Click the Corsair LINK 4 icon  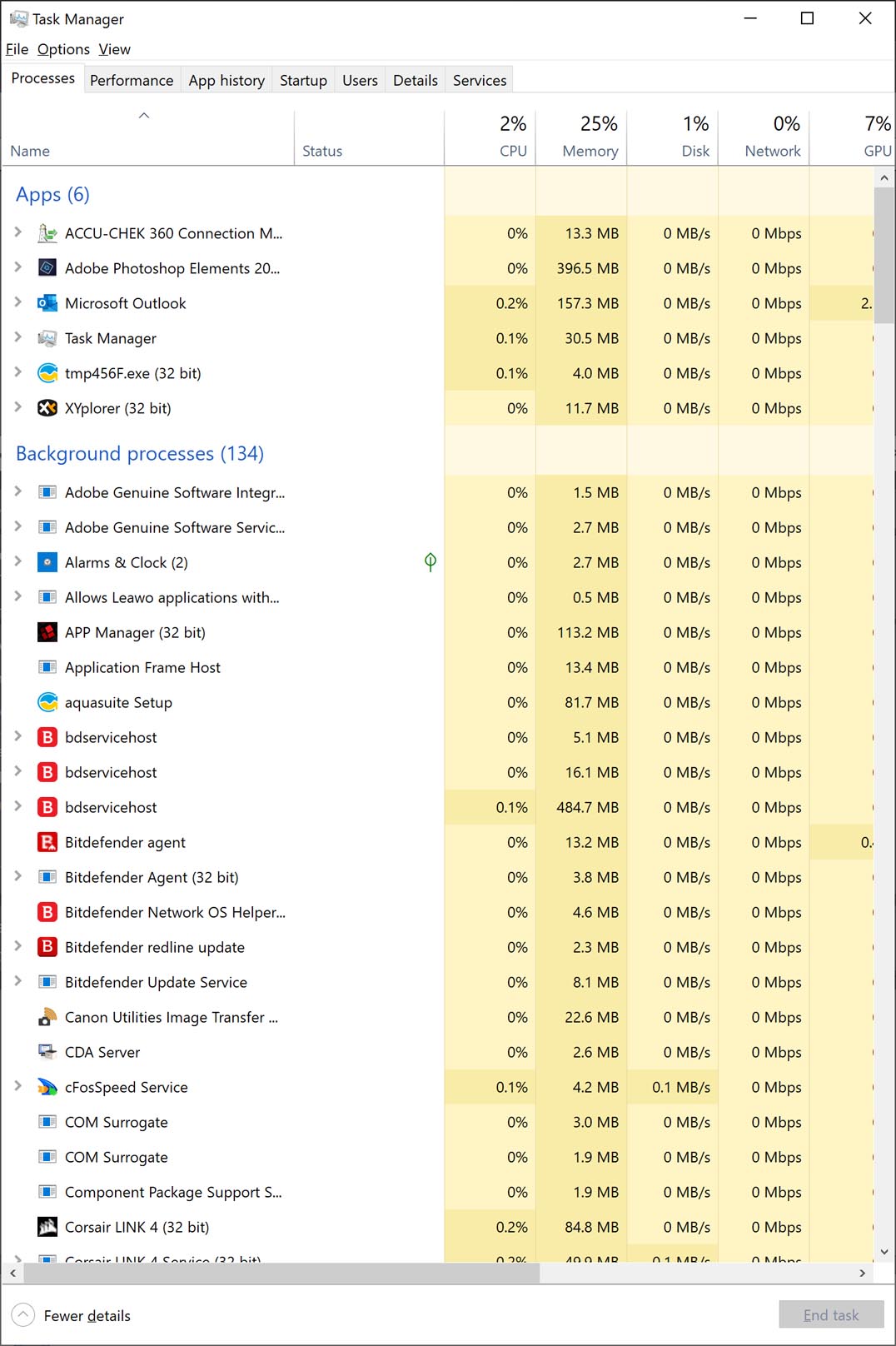tap(47, 1227)
